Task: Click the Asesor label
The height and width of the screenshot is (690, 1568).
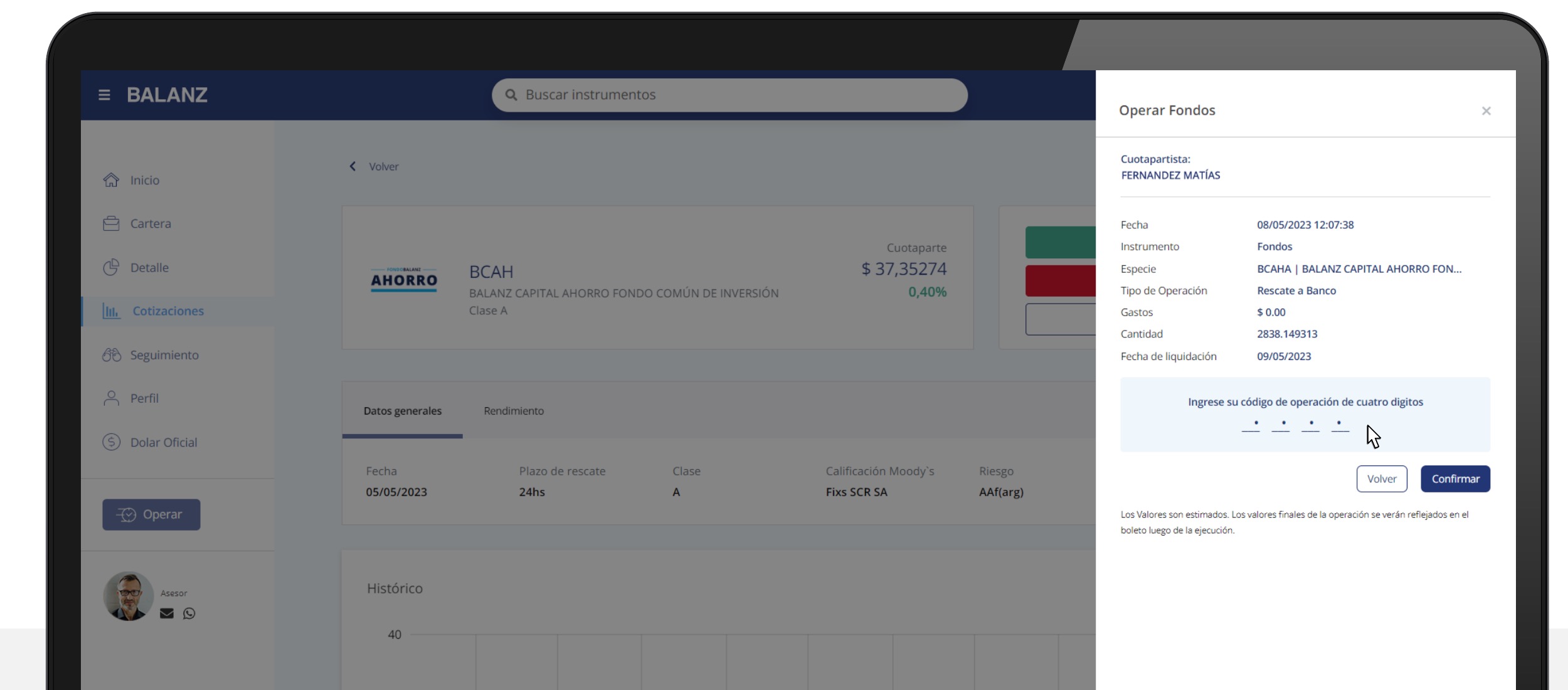Action: click(174, 593)
